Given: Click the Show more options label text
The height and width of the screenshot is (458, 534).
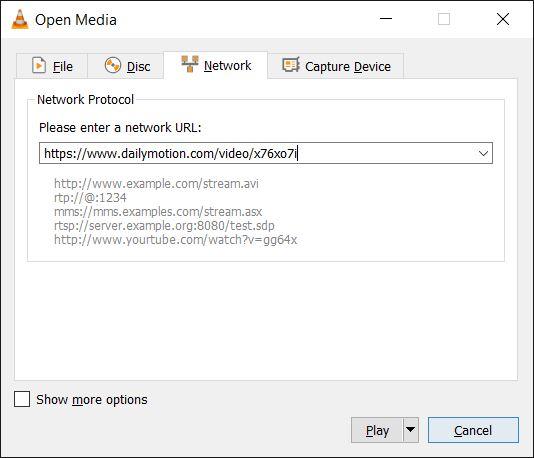Looking at the screenshot, I should pos(92,399).
